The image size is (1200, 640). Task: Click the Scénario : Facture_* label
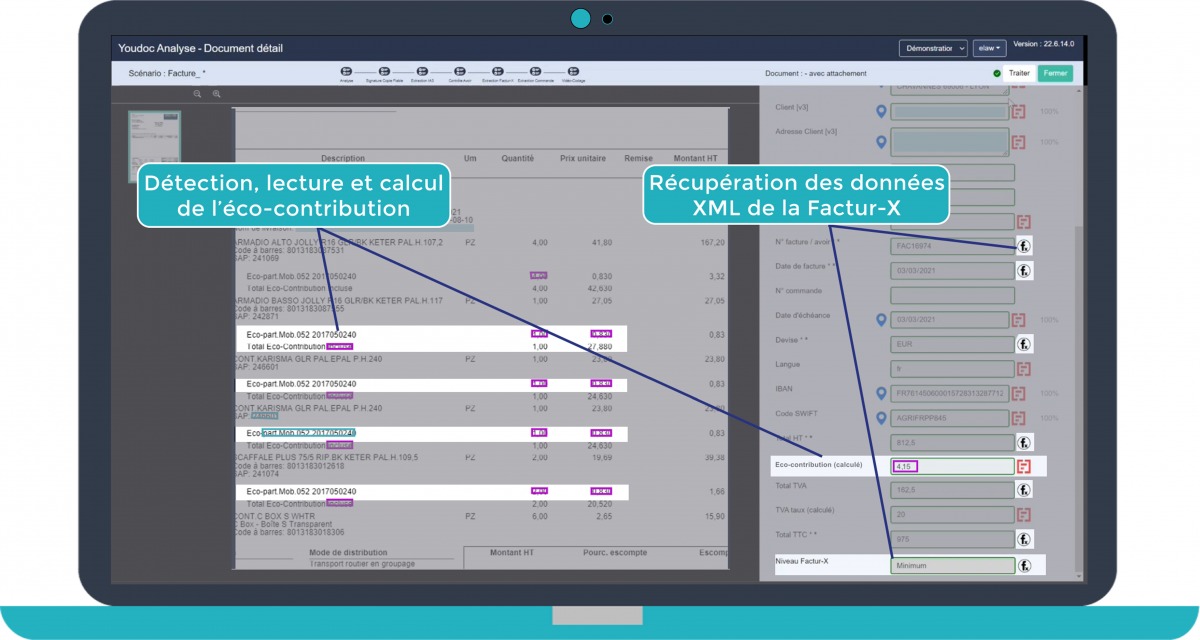click(167, 73)
